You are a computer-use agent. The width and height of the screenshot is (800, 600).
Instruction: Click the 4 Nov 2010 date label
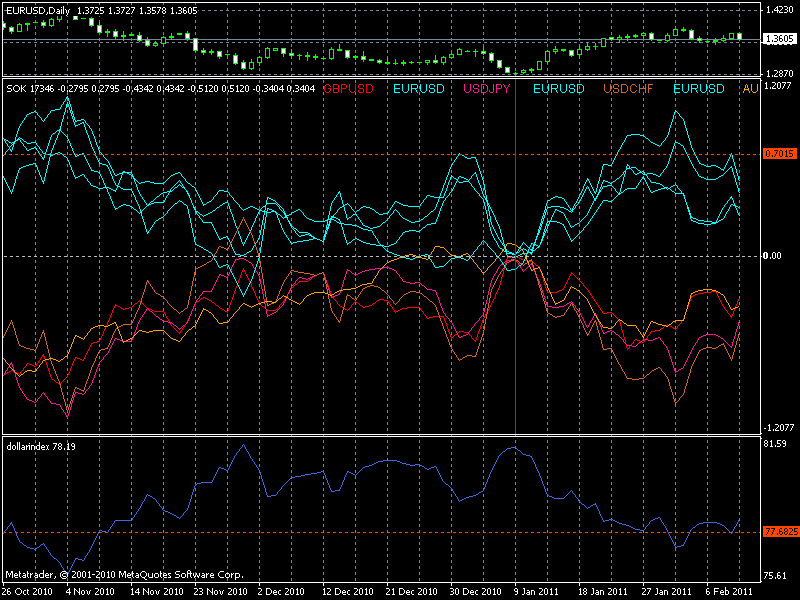(x=92, y=592)
